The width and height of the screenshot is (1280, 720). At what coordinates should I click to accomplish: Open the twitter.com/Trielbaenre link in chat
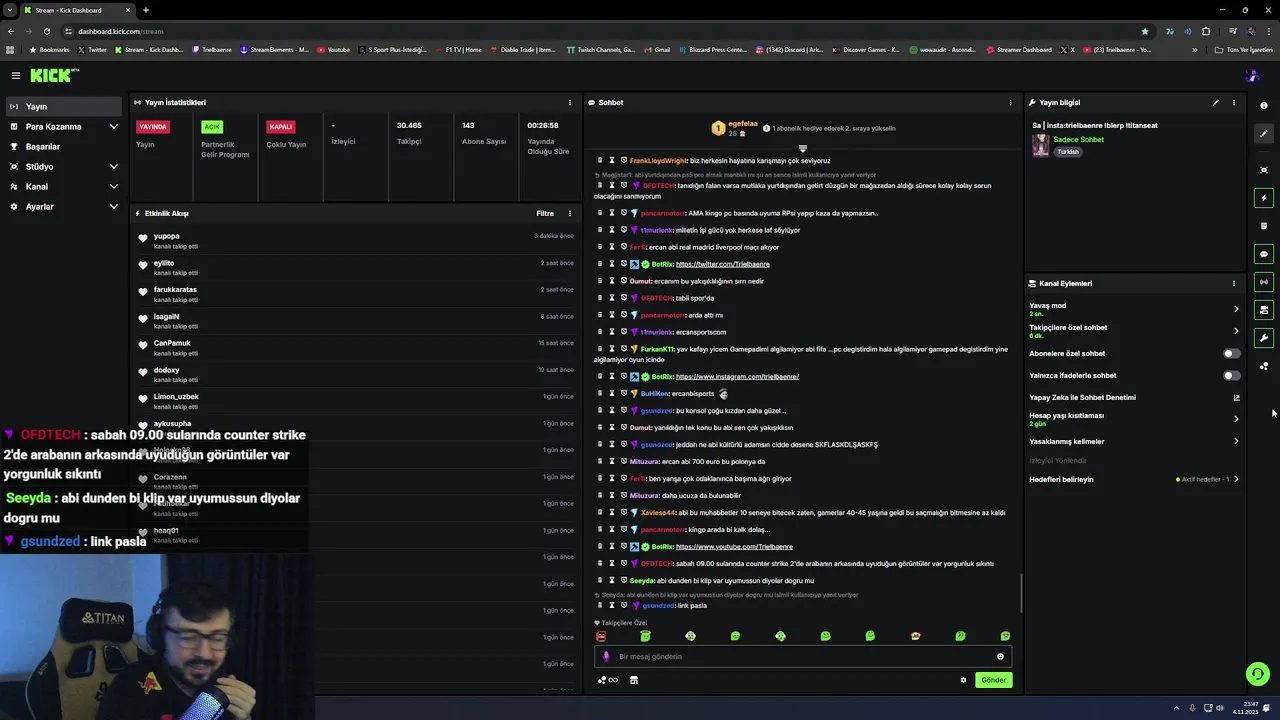point(722,264)
